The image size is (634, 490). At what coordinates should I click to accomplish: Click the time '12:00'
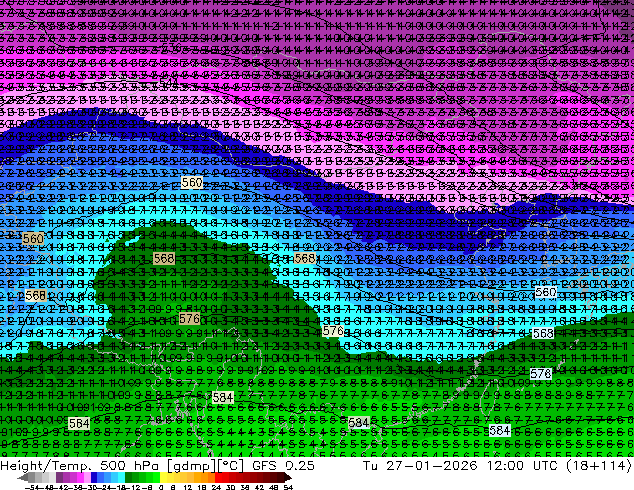(x=505, y=466)
